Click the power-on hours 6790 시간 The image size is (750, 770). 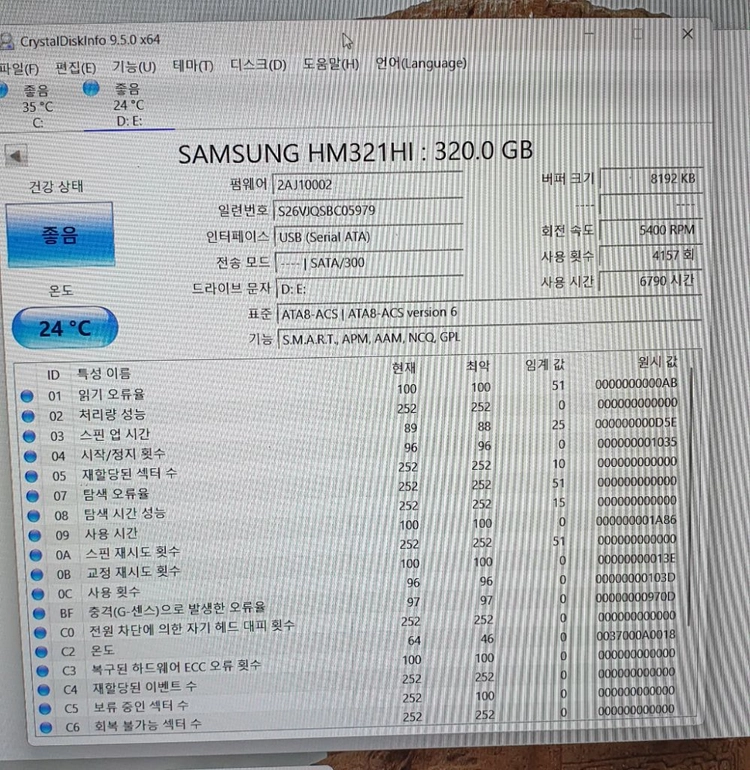click(651, 281)
